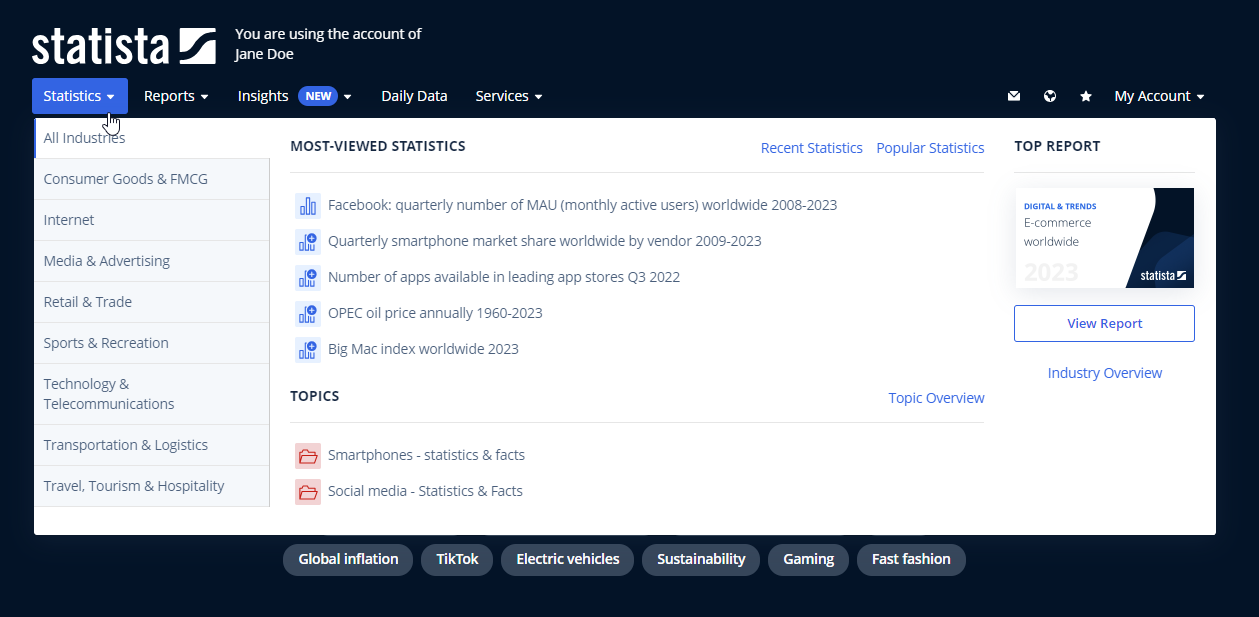The width and height of the screenshot is (1259, 617).
Task: Click the Global inflation tag
Action: (x=348, y=559)
